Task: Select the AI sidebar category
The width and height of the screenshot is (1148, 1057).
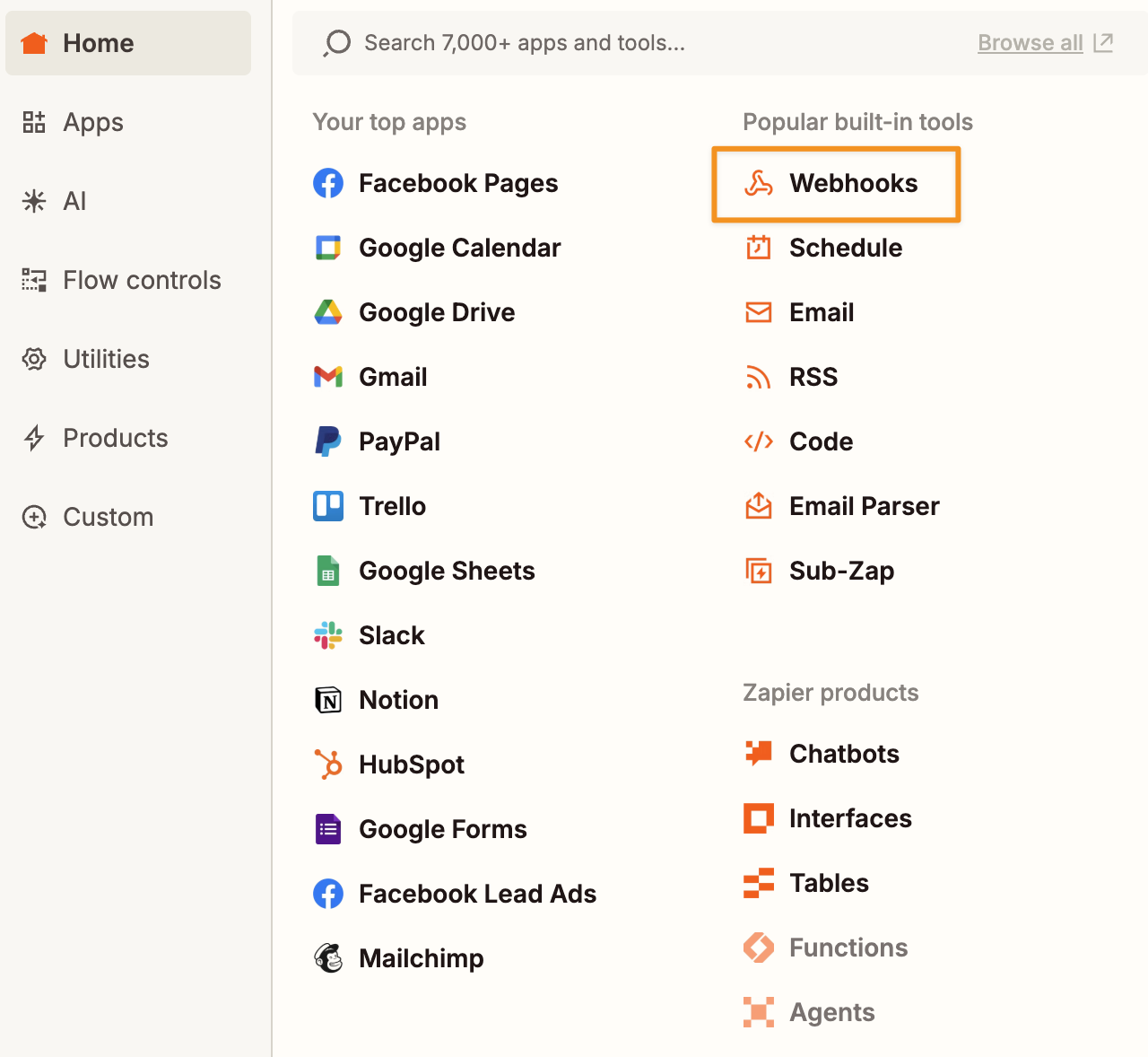Action: point(74,201)
